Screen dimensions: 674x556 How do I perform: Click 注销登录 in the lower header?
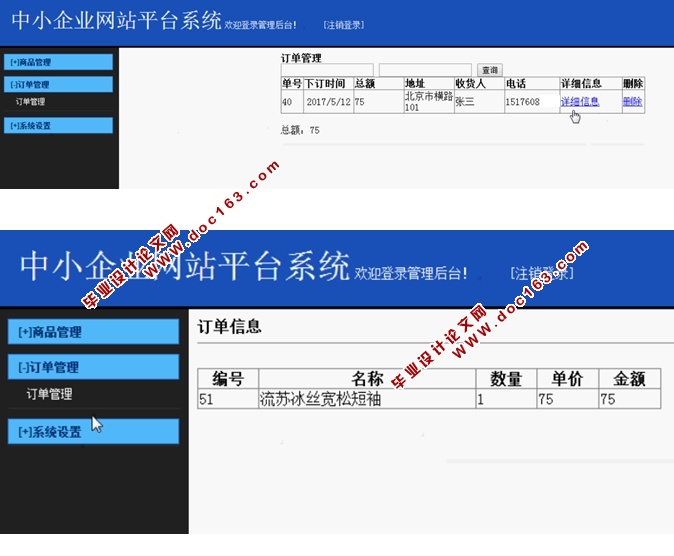[x=542, y=273]
